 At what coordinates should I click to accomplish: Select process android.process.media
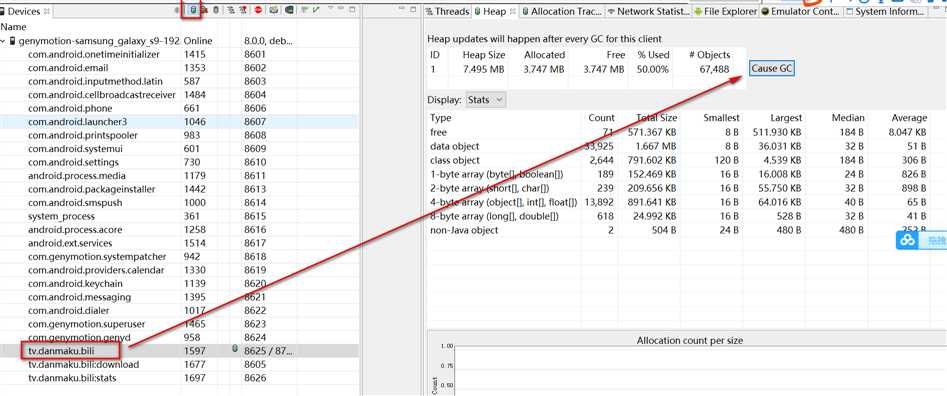point(179,176)
